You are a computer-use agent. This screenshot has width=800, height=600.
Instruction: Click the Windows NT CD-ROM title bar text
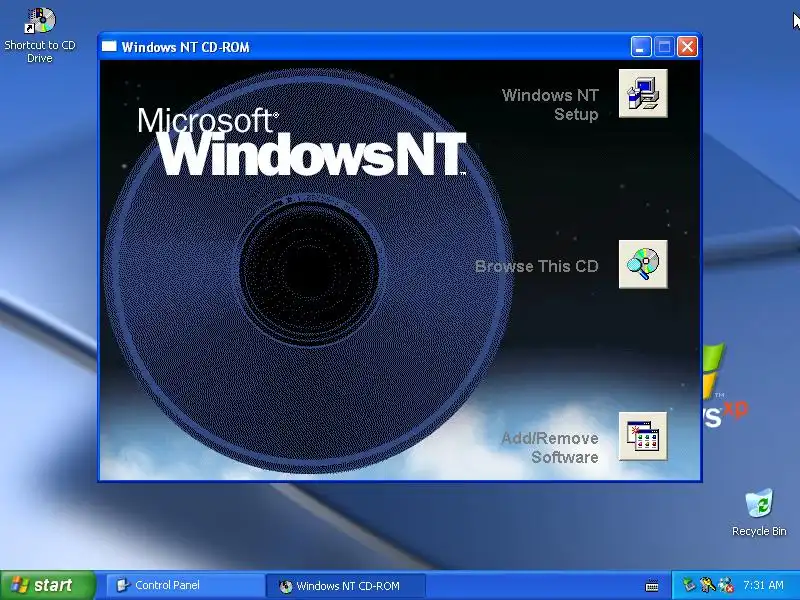point(186,47)
